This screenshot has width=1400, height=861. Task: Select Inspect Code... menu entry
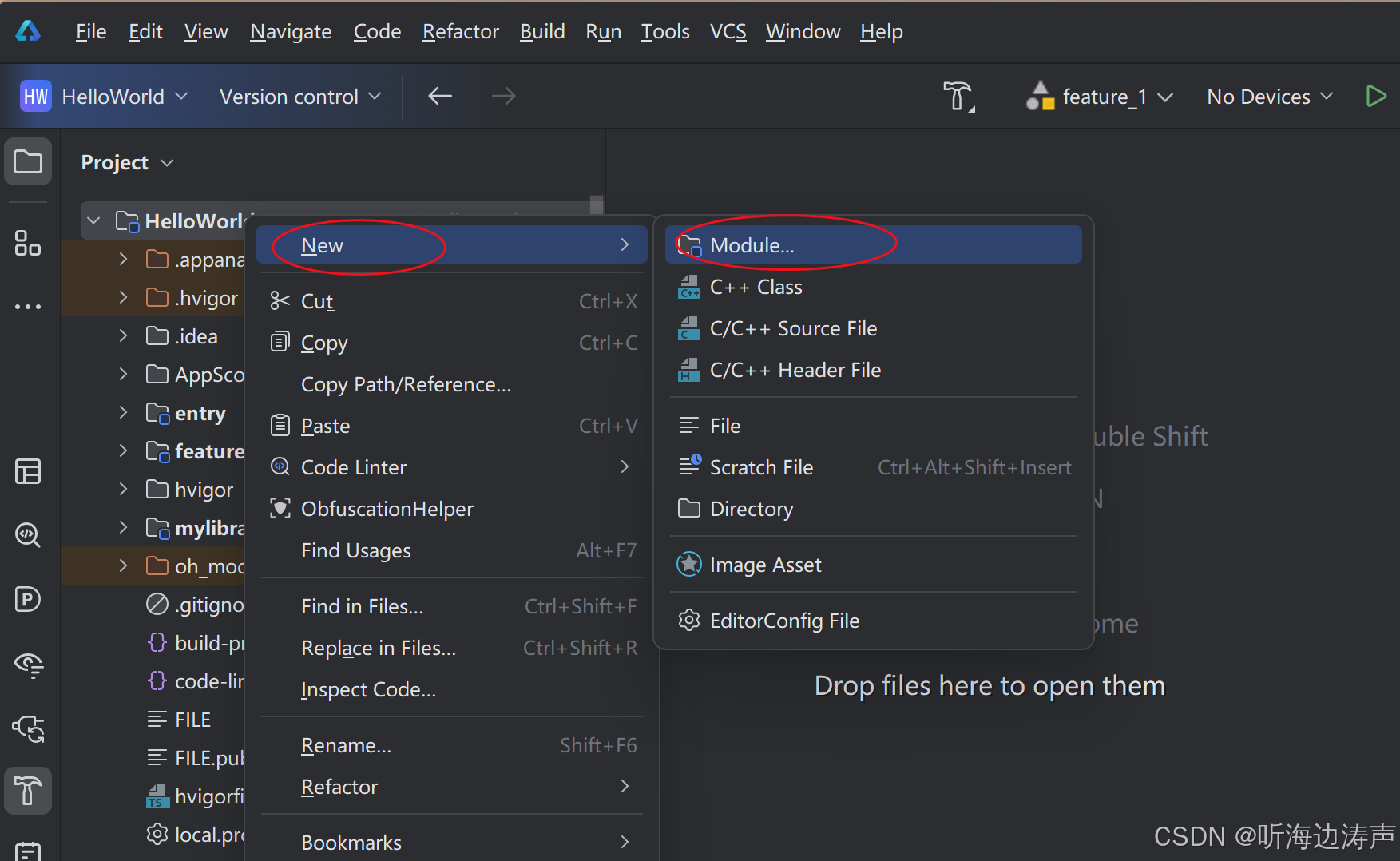point(452,689)
